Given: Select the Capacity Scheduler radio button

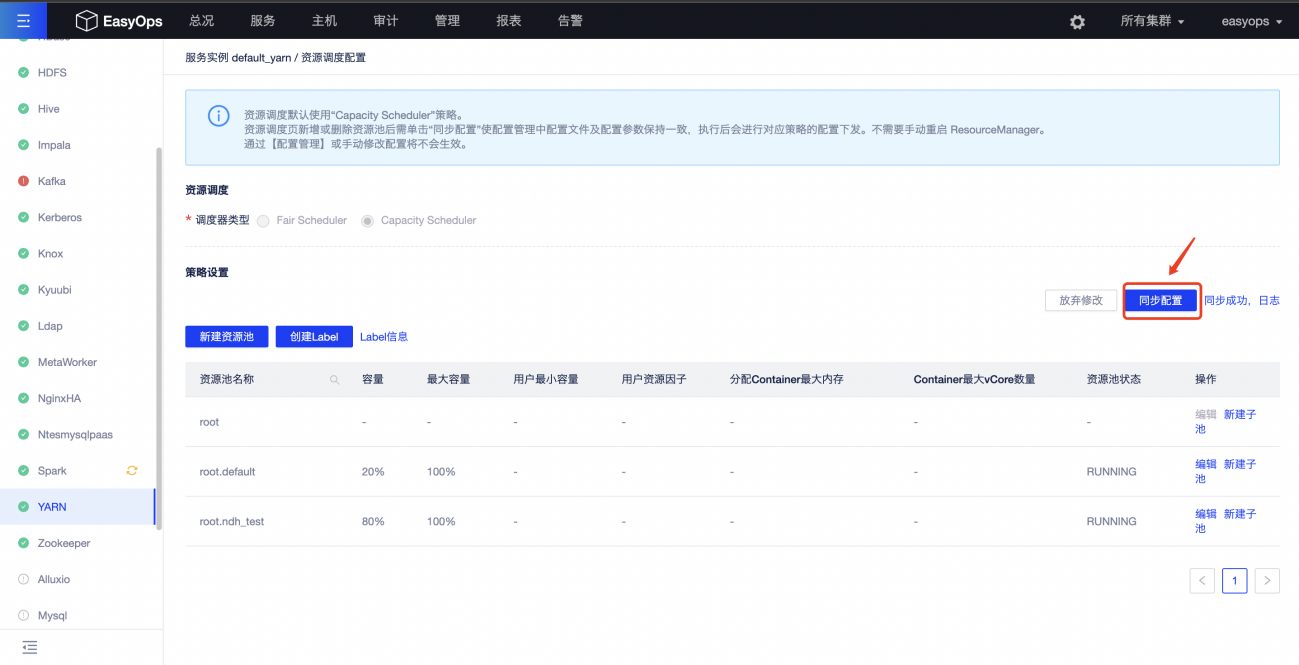Looking at the screenshot, I should coord(367,220).
